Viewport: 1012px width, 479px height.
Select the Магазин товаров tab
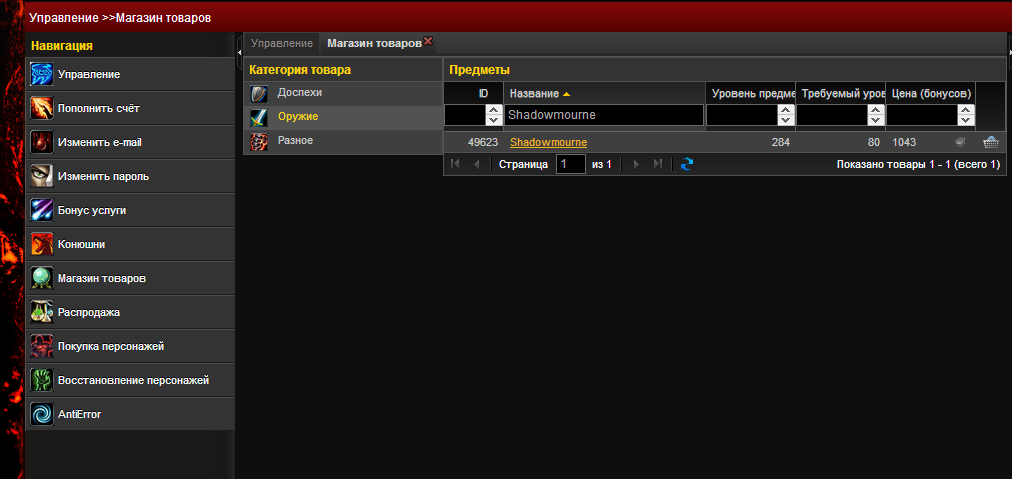[x=374, y=43]
